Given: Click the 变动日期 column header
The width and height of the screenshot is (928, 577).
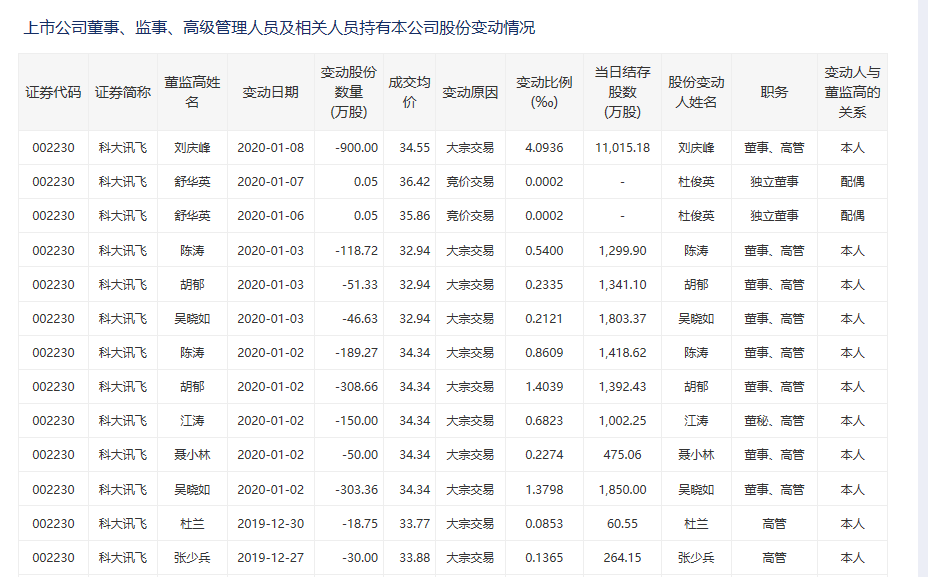Looking at the screenshot, I should 270,92.
